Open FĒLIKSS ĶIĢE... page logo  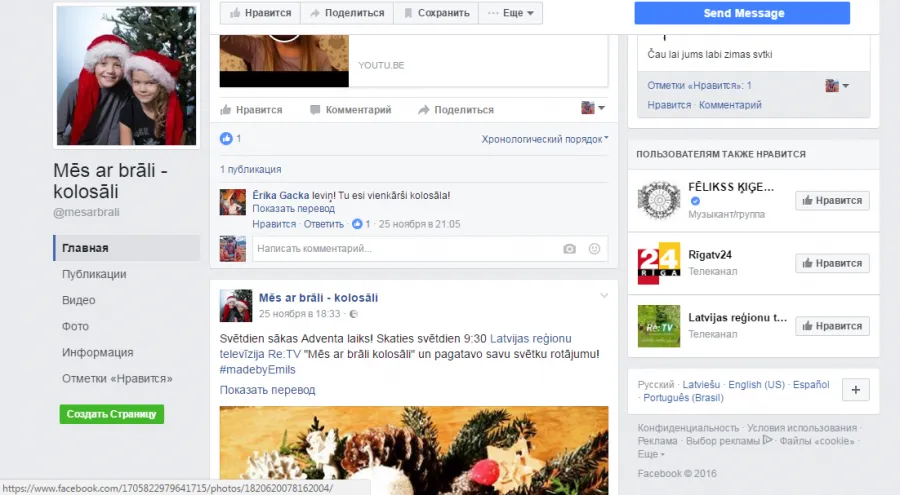point(659,200)
